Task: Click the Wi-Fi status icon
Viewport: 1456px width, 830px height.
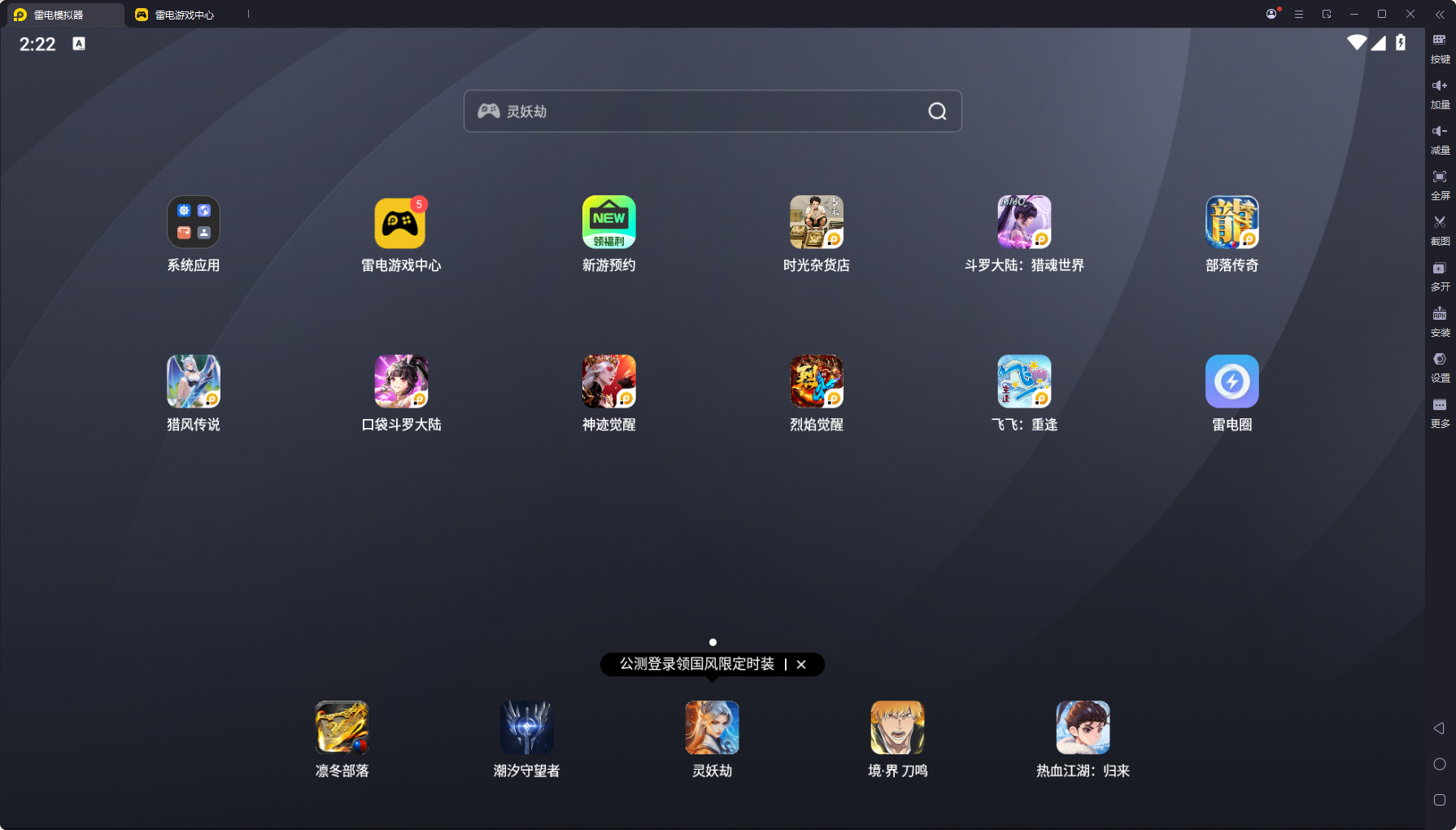Action: 1356,42
